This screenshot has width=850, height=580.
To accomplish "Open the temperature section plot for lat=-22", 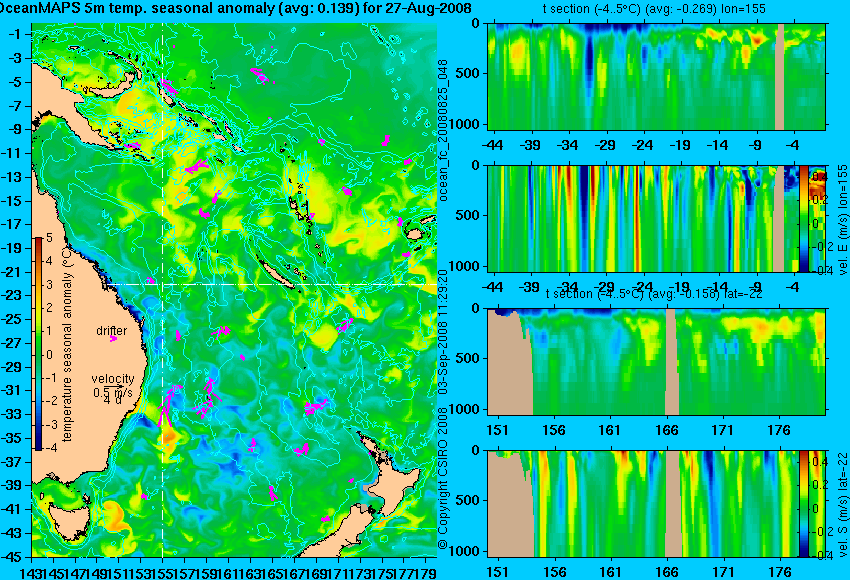I will tap(657, 362).
